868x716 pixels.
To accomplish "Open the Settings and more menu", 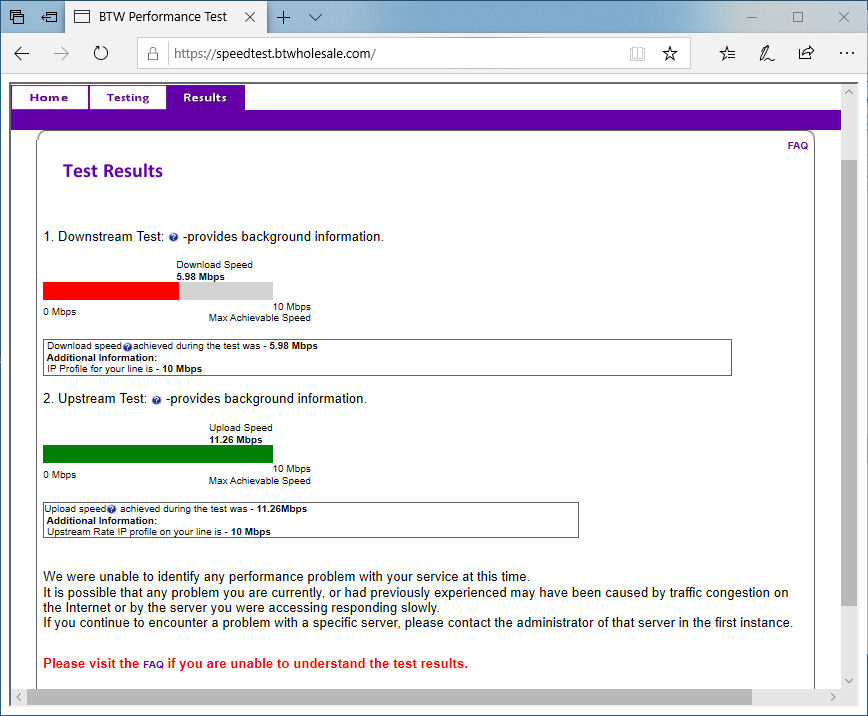I will point(846,53).
